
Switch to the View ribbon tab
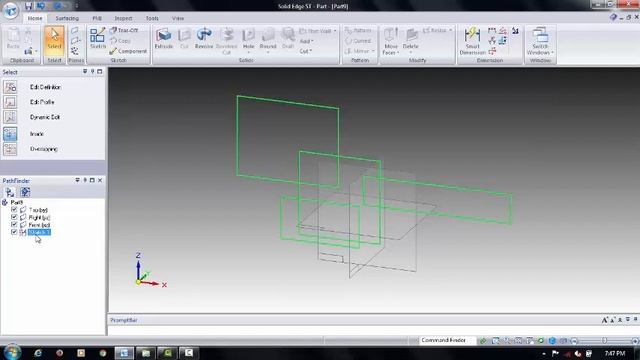178,18
